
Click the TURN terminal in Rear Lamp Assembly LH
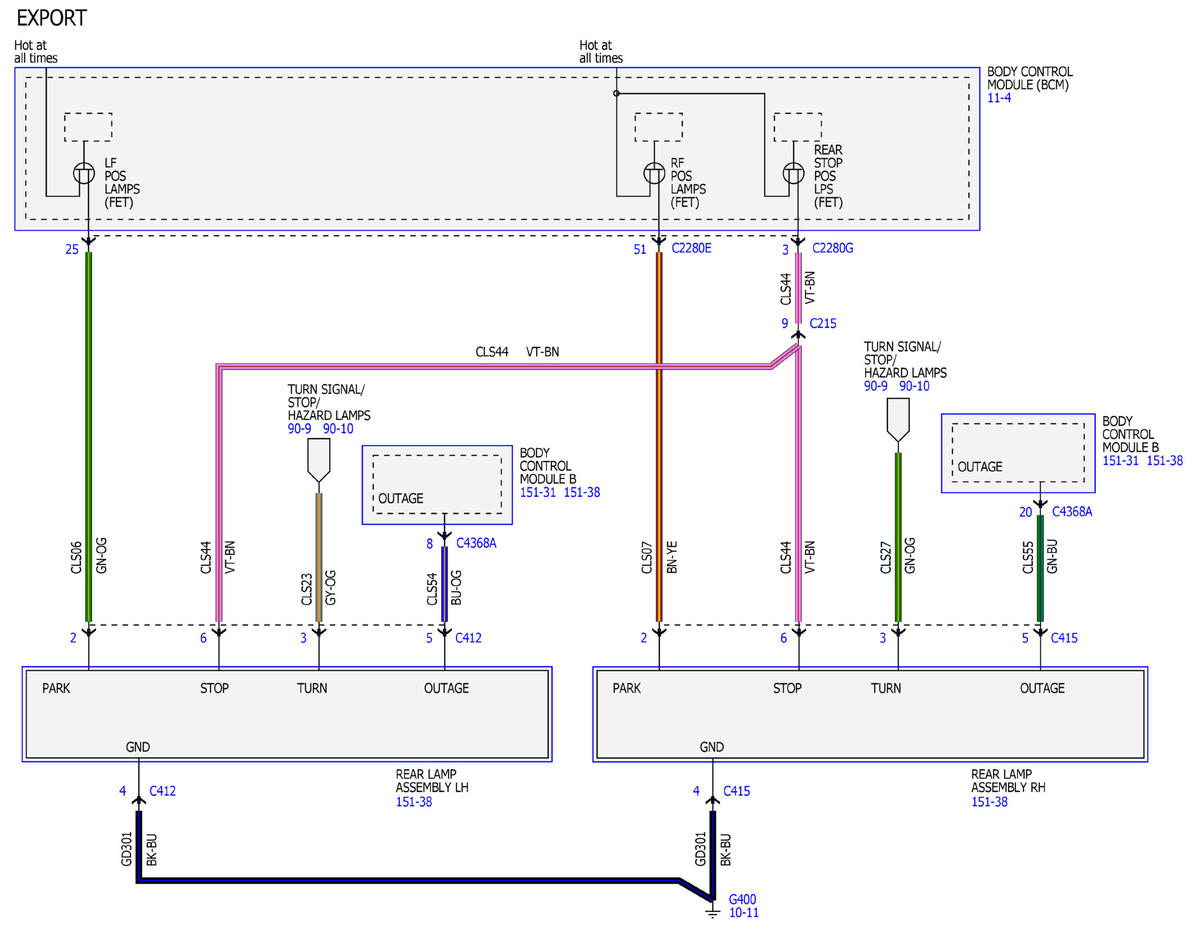(312, 688)
